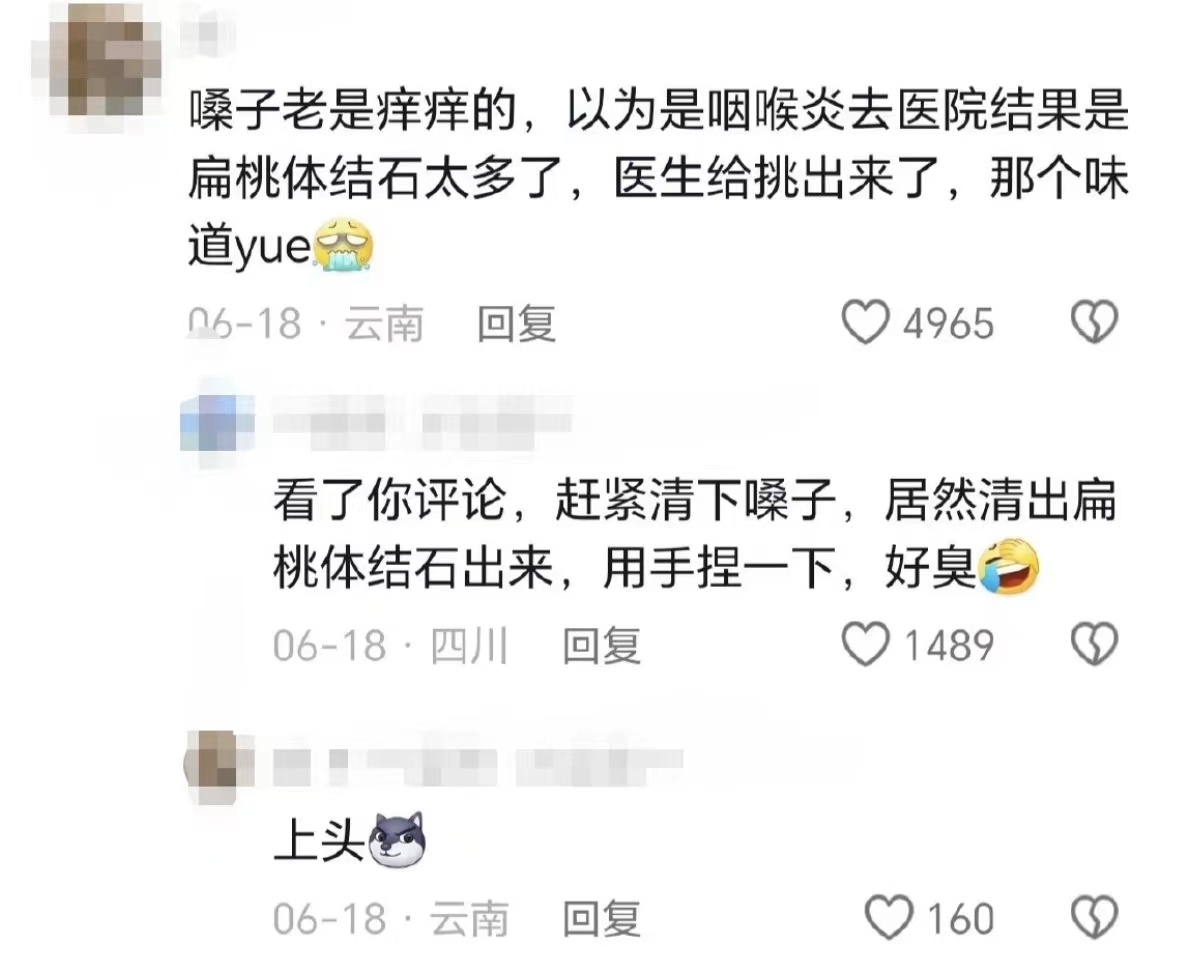Reply to the 上头 comment

coord(602,919)
